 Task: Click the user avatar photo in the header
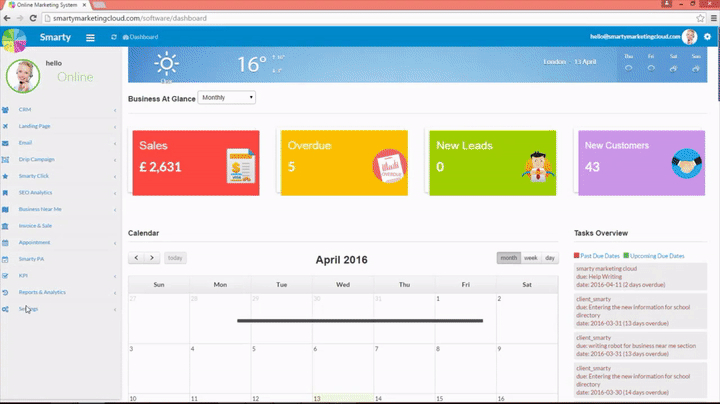690,37
